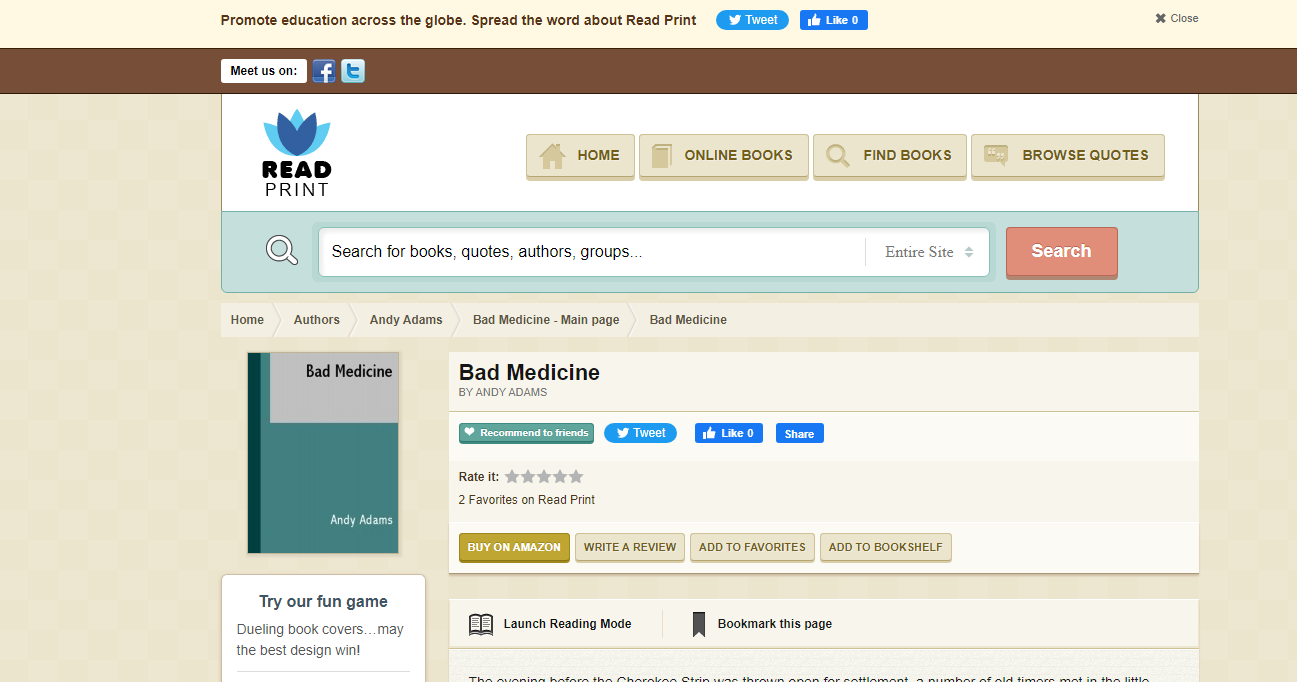
Task: Click the 'Bad Medicine' book title heading
Action: click(x=529, y=373)
